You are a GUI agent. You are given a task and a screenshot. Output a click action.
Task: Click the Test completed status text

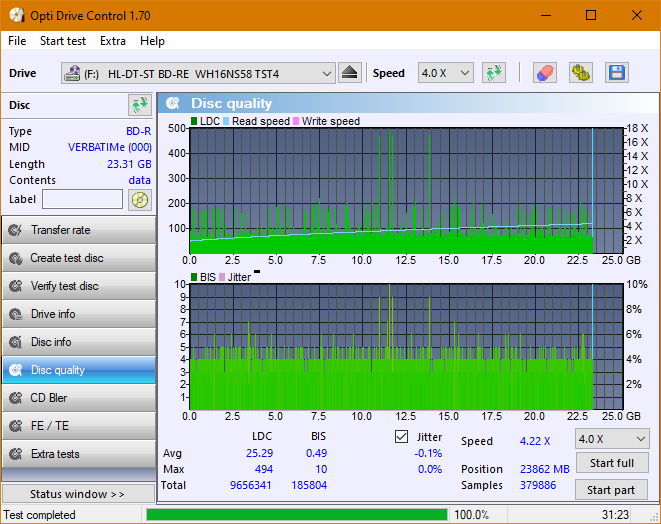(x=40, y=515)
